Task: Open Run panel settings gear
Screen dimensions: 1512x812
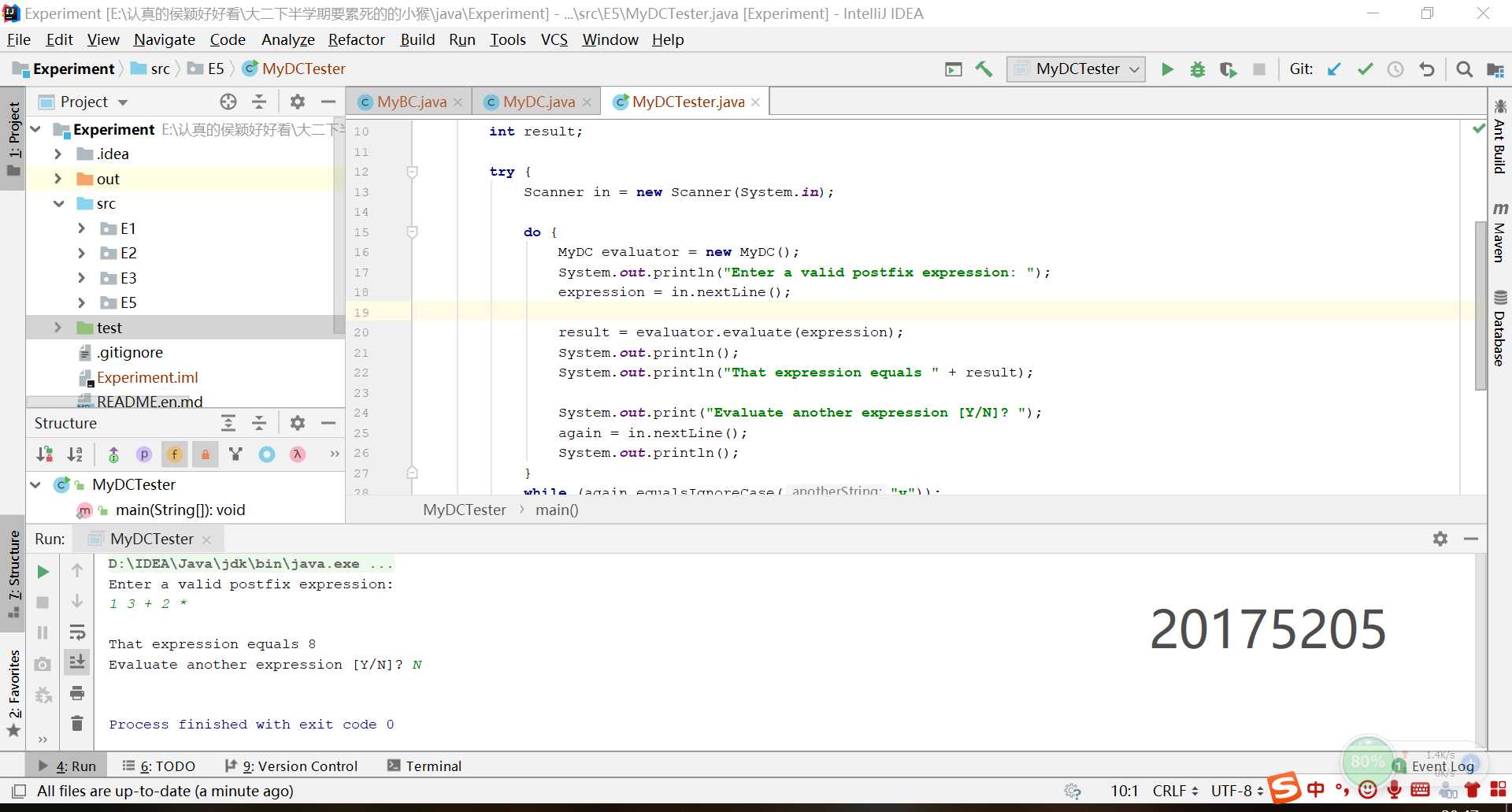Action: coord(1440,539)
